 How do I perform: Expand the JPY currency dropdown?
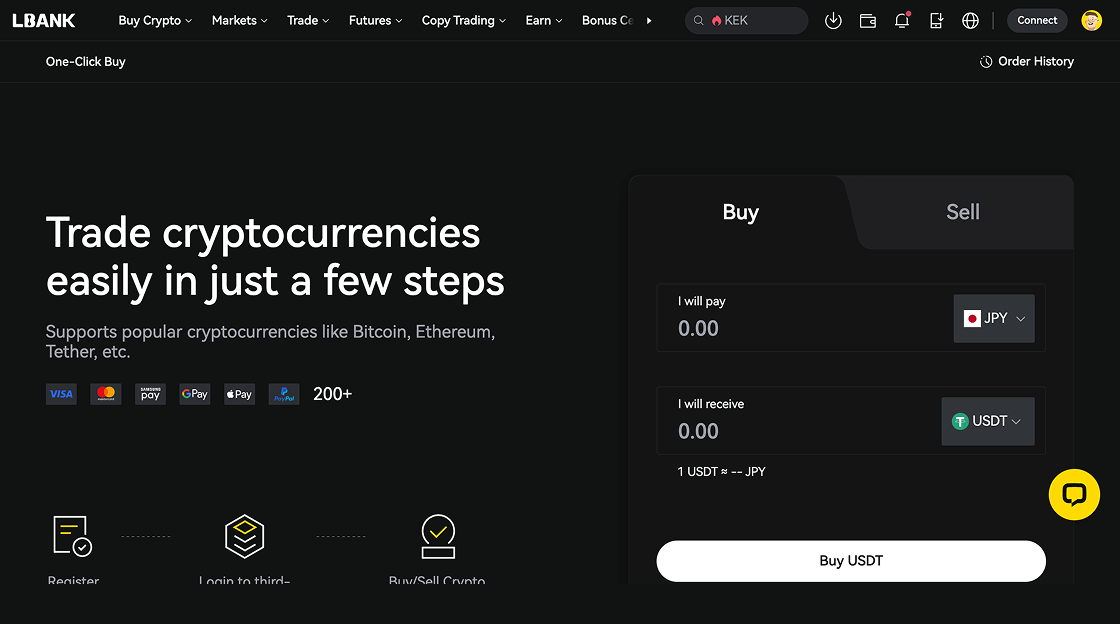click(994, 318)
